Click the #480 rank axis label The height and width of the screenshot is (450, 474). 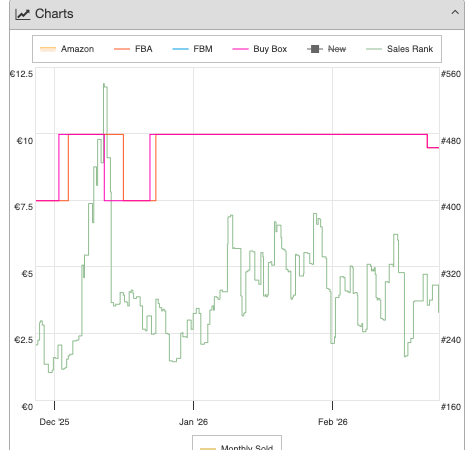451,141
